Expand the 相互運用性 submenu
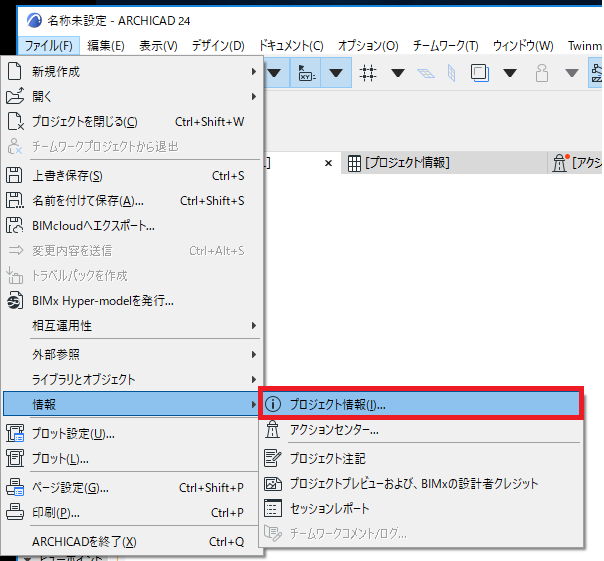This screenshot has height=561, width=604. [x=132, y=326]
